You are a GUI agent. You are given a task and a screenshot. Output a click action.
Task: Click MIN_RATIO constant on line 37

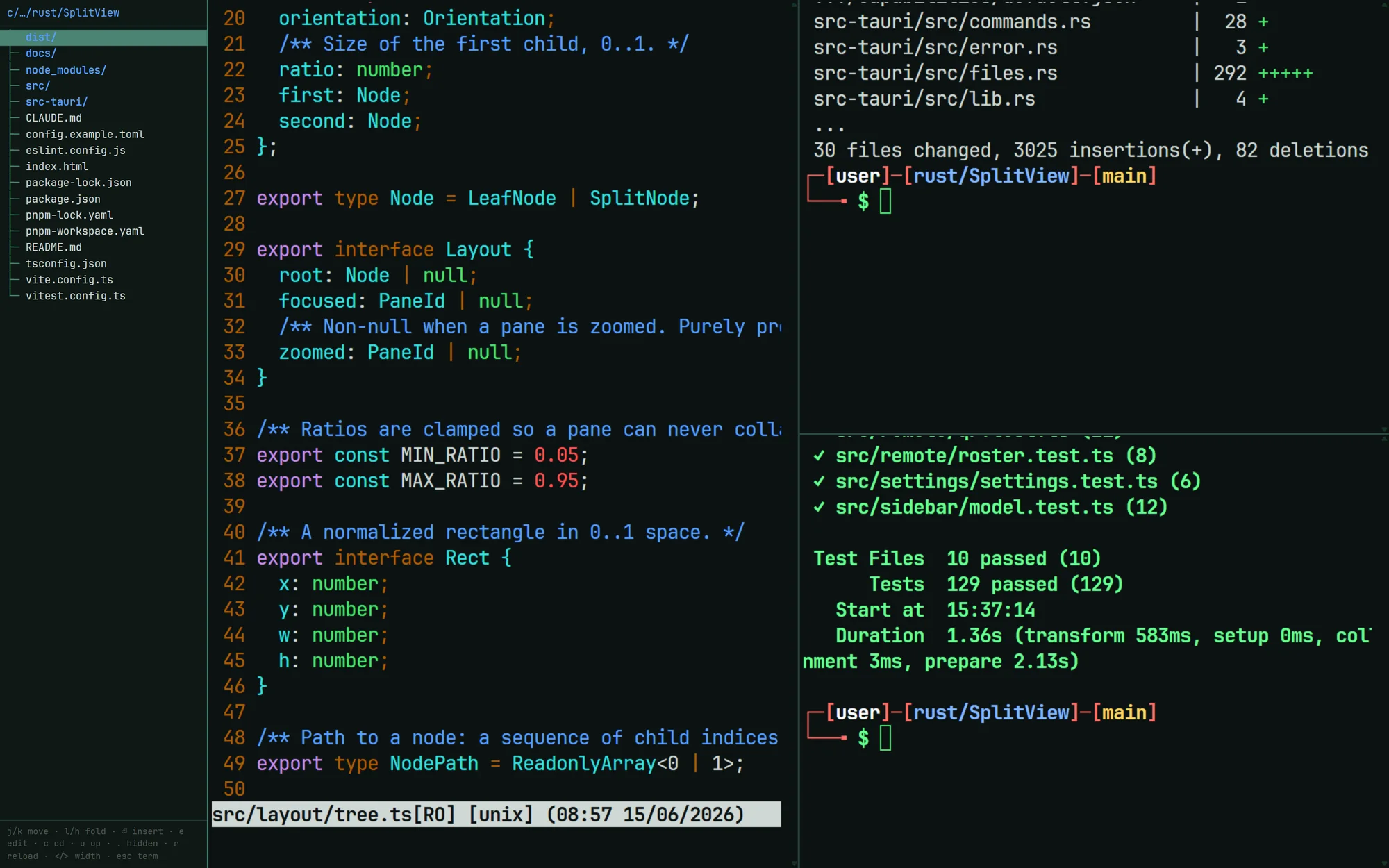[450, 456]
